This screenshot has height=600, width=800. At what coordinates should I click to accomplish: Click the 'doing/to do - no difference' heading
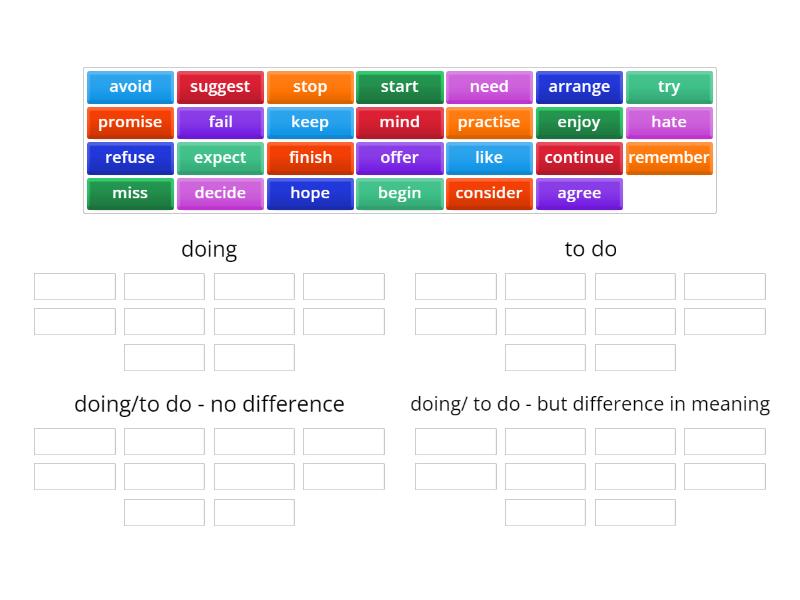pyautogui.click(x=210, y=404)
